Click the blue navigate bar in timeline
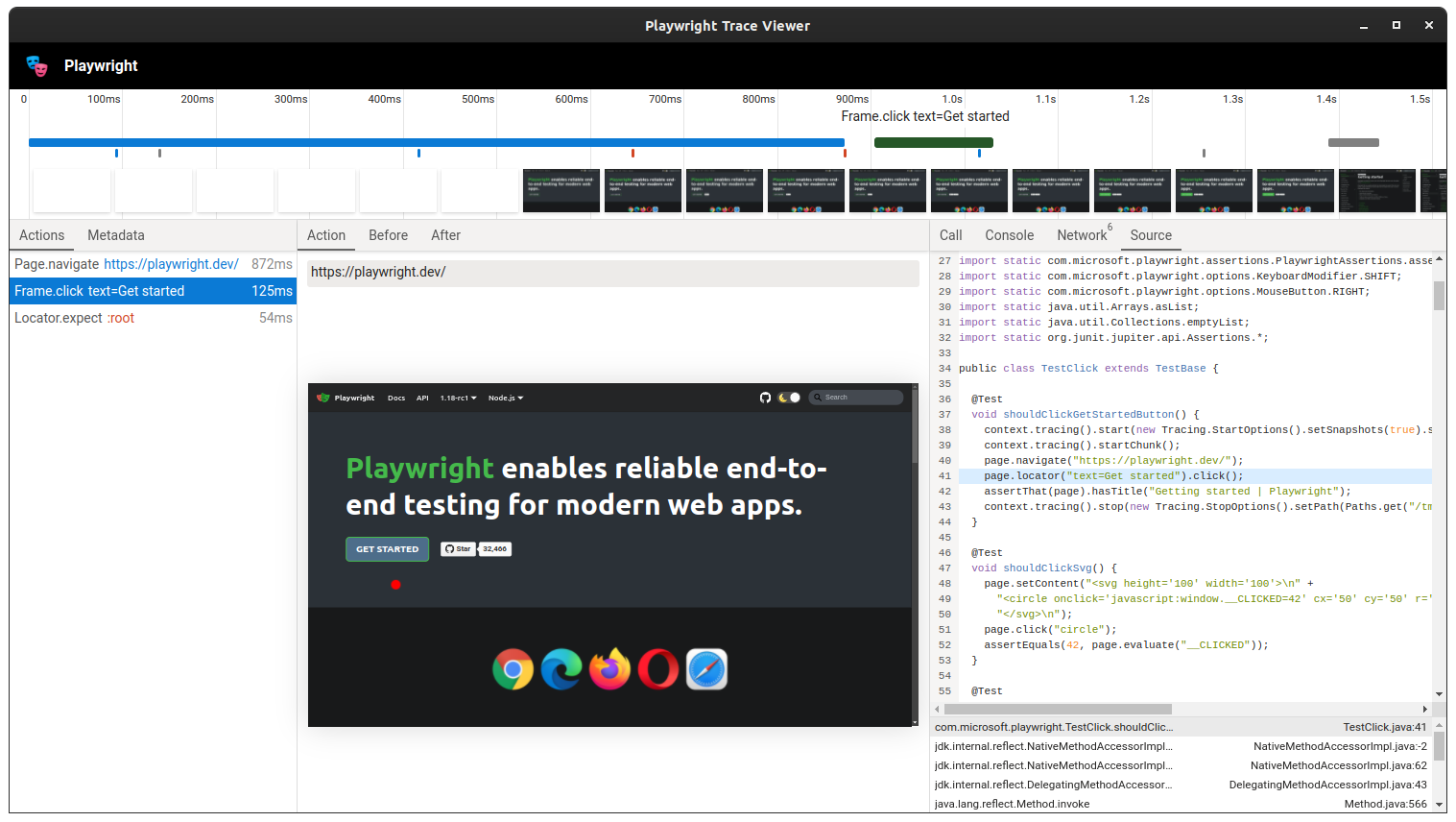The image size is (1456, 822). (x=437, y=143)
